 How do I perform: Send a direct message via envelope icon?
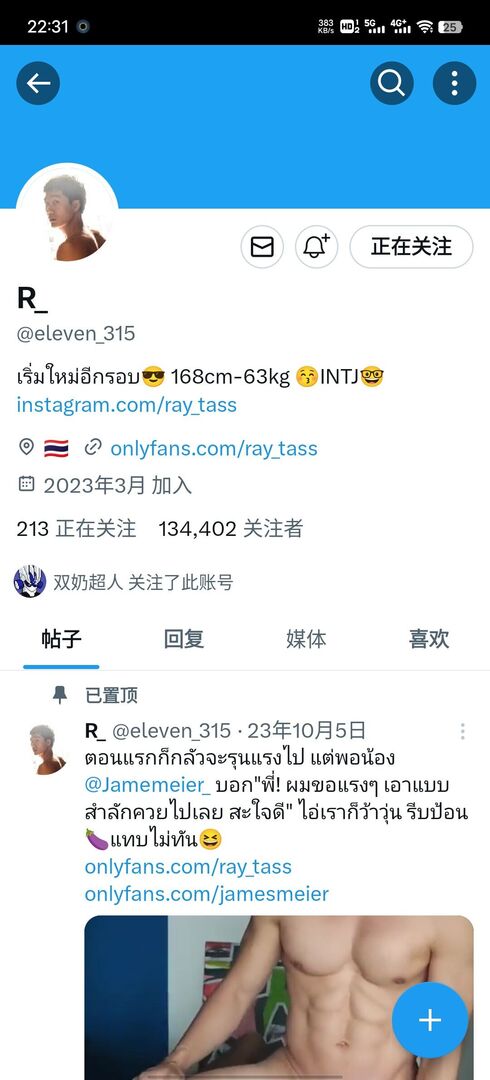click(x=262, y=247)
